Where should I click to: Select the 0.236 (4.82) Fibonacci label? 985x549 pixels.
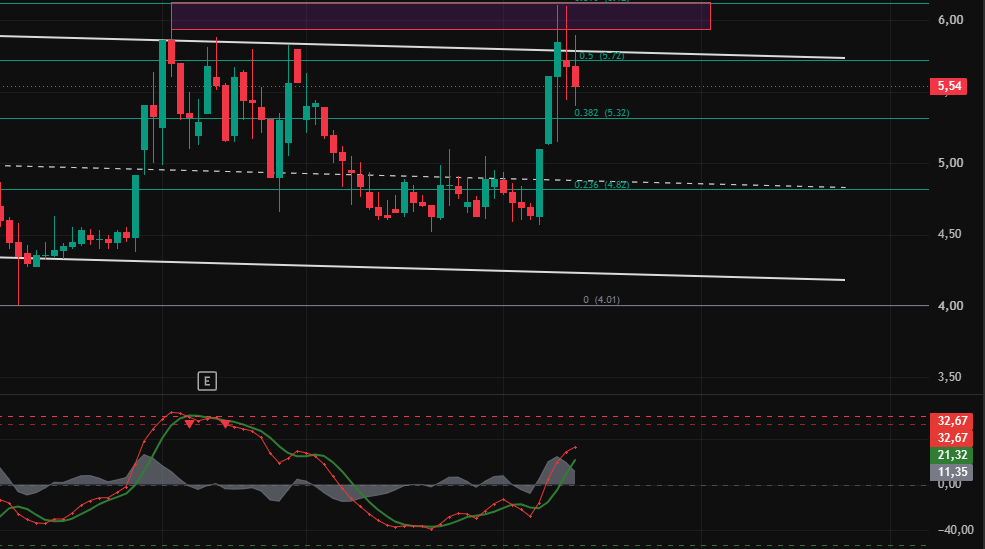point(601,184)
